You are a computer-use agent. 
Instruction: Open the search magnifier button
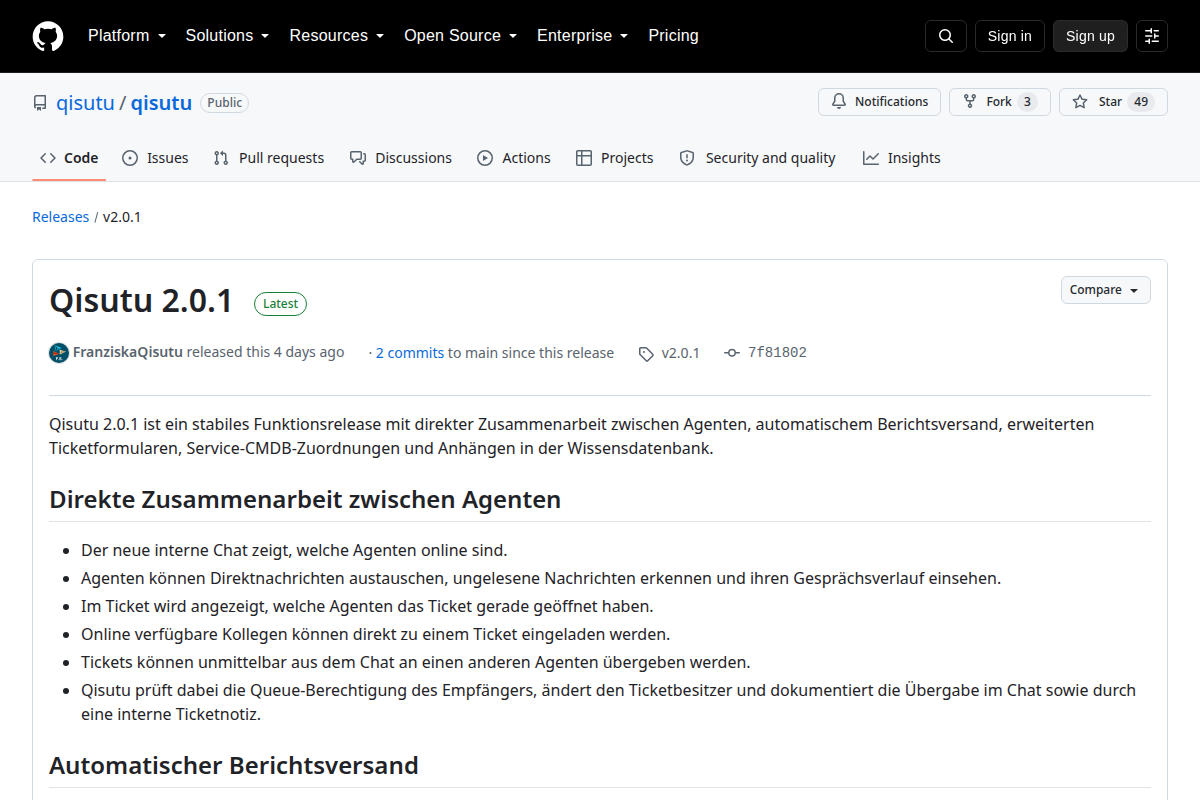(946, 36)
